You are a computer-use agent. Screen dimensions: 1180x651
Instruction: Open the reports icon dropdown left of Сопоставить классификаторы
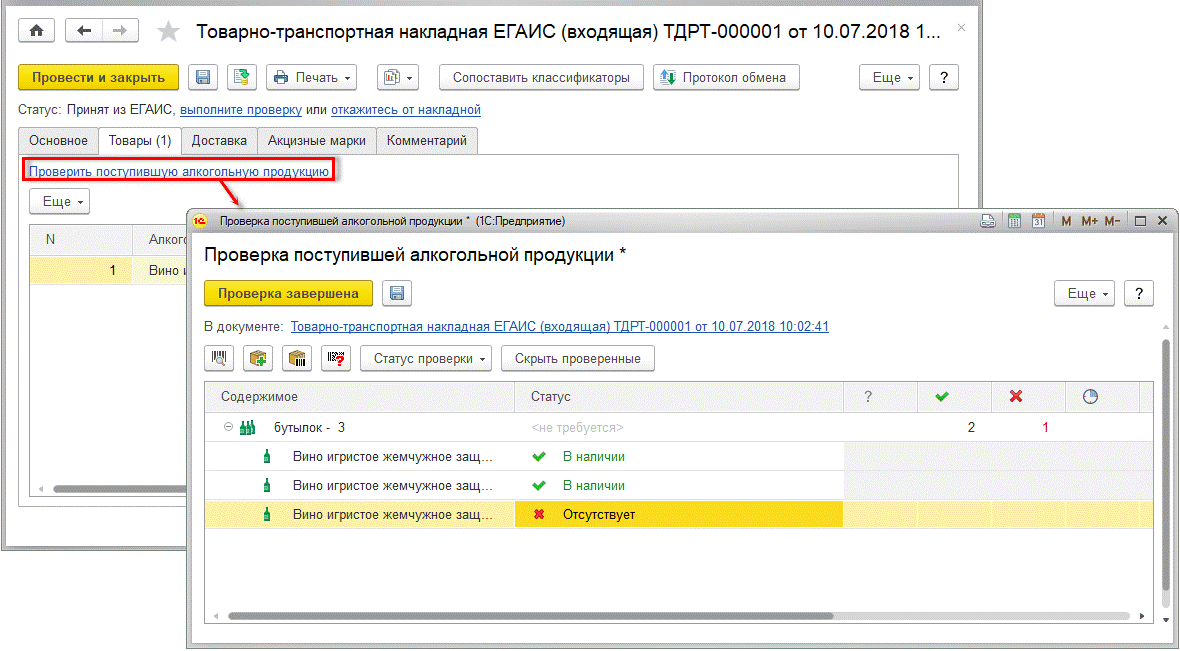(398, 78)
